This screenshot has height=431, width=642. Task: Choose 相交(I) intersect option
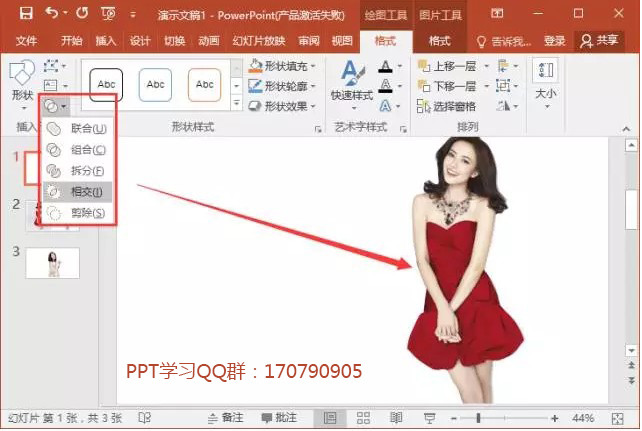[x=77, y=192]
